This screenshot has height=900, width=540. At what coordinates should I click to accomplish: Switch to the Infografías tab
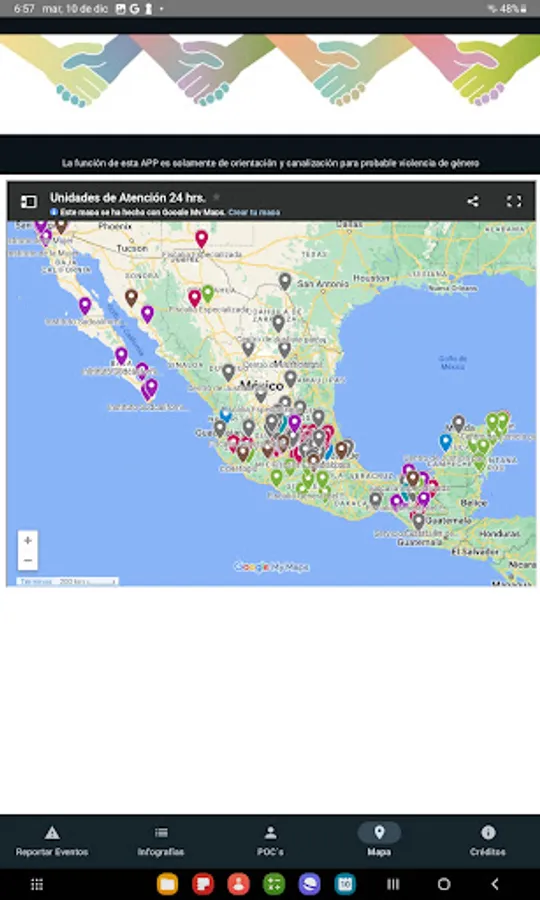click(161, 841)
